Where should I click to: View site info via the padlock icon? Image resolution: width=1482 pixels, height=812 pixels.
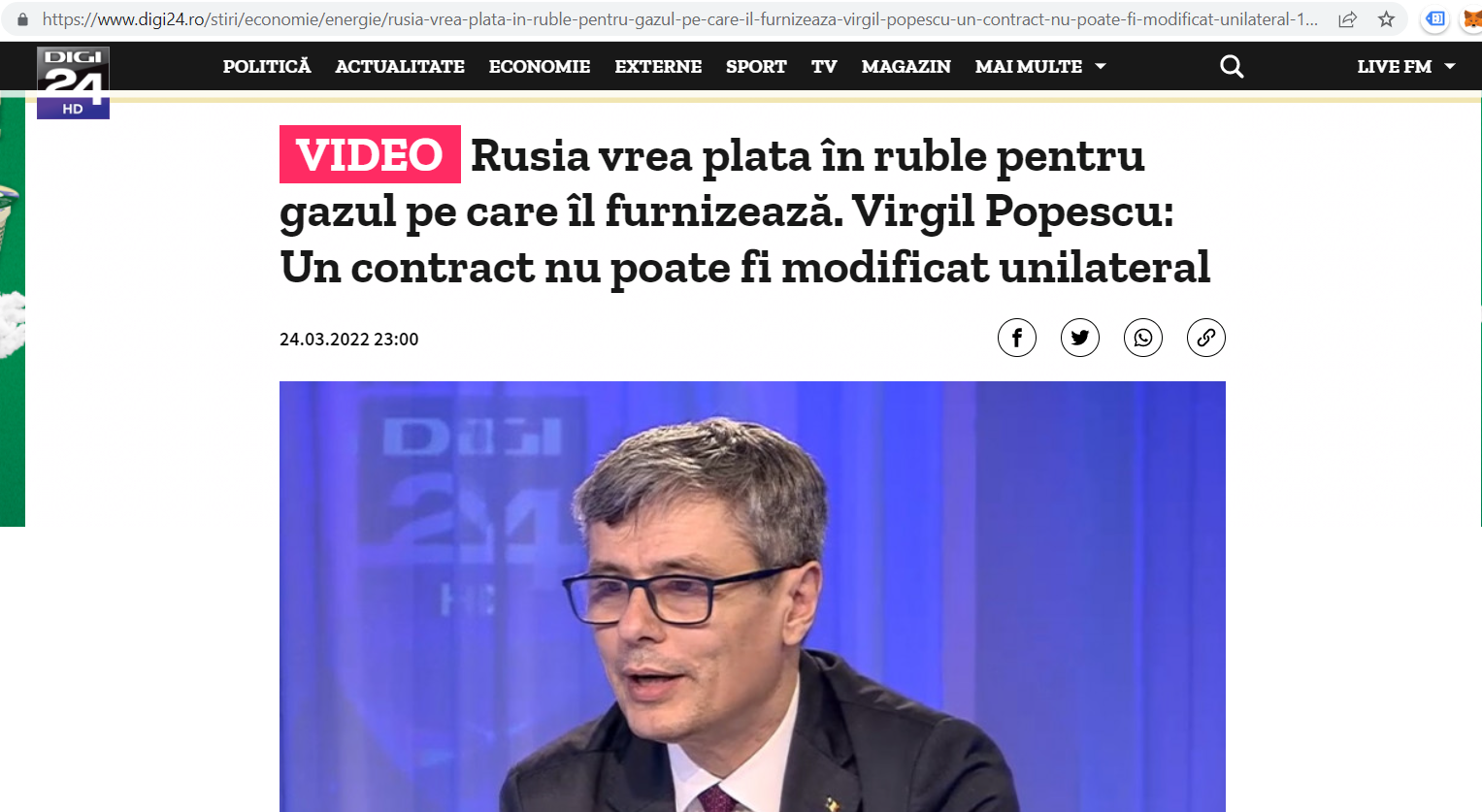pos(22,19)
